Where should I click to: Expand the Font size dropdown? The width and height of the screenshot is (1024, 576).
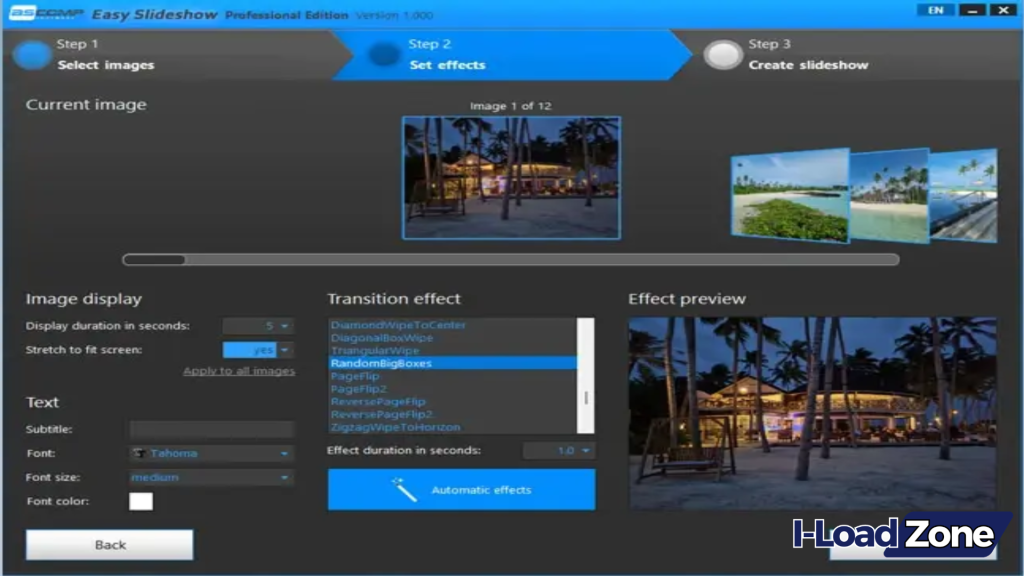(285, 477)
